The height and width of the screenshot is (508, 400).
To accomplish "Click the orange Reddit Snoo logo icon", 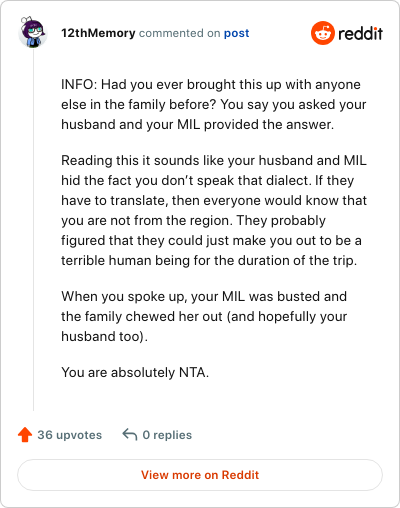I will coord(323,33).
